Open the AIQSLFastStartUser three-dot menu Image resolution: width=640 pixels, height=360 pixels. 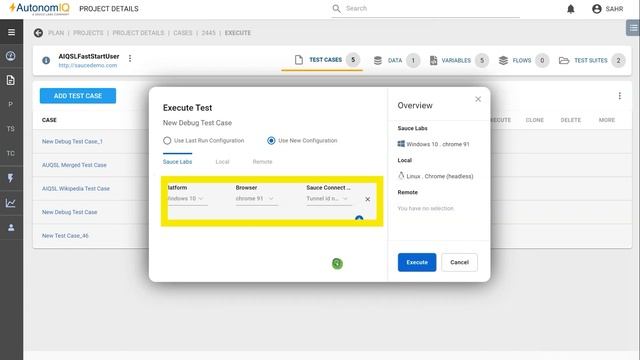click(x=130, y=58)
